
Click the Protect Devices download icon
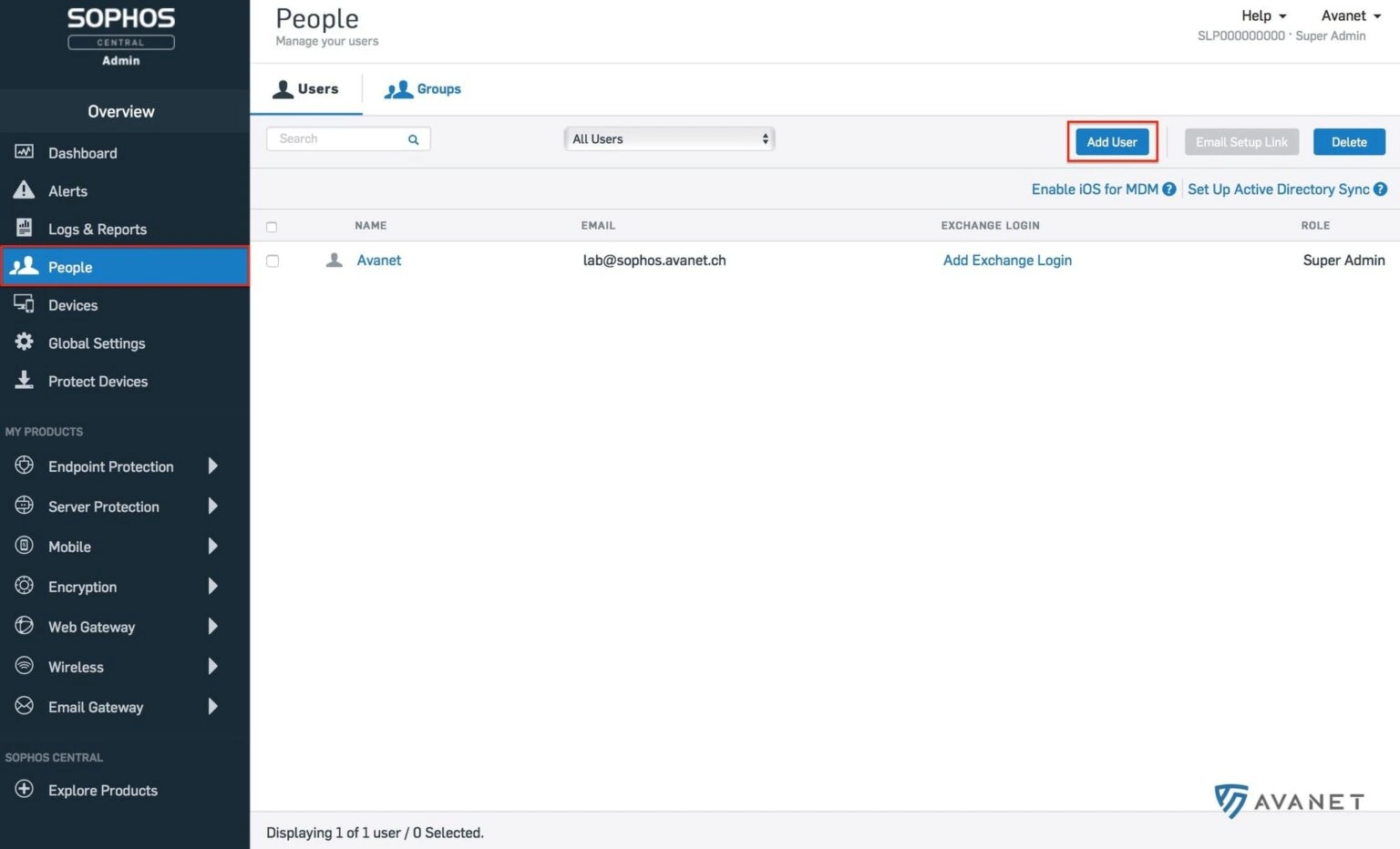click(x=25, y=380)
